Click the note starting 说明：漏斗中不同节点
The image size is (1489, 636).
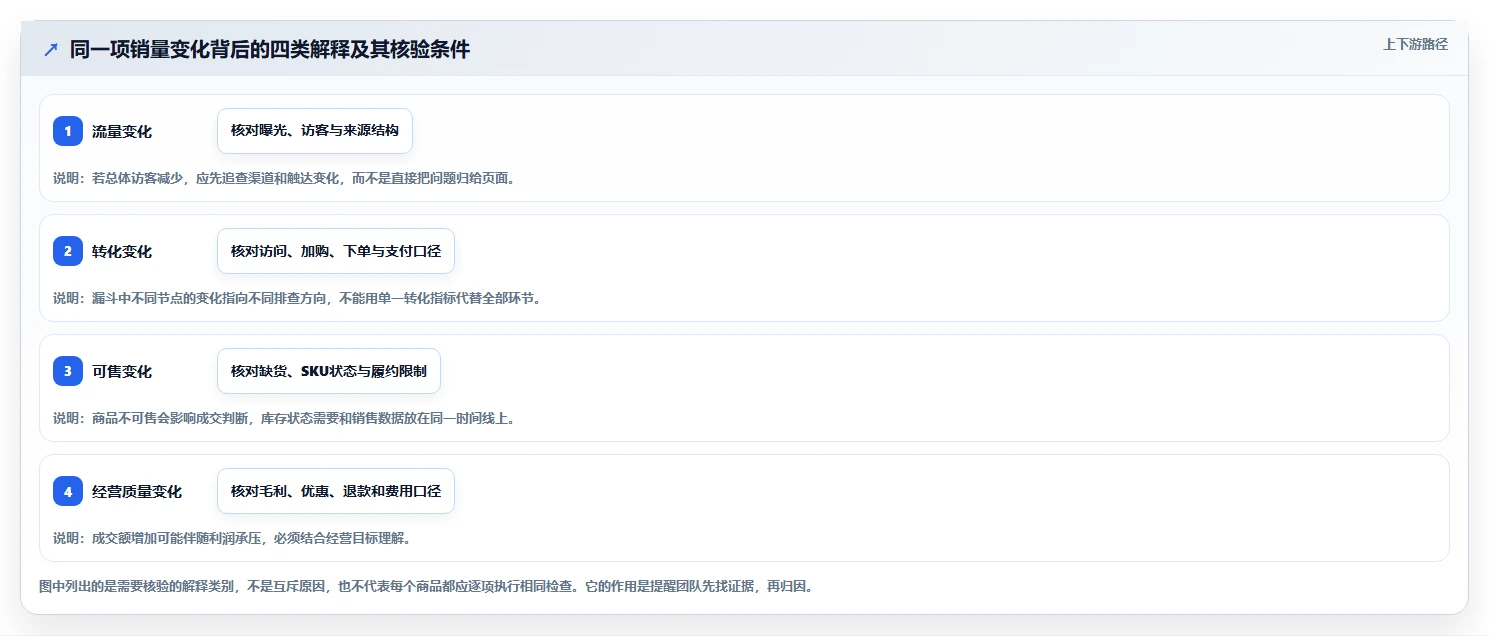point(297,298)
